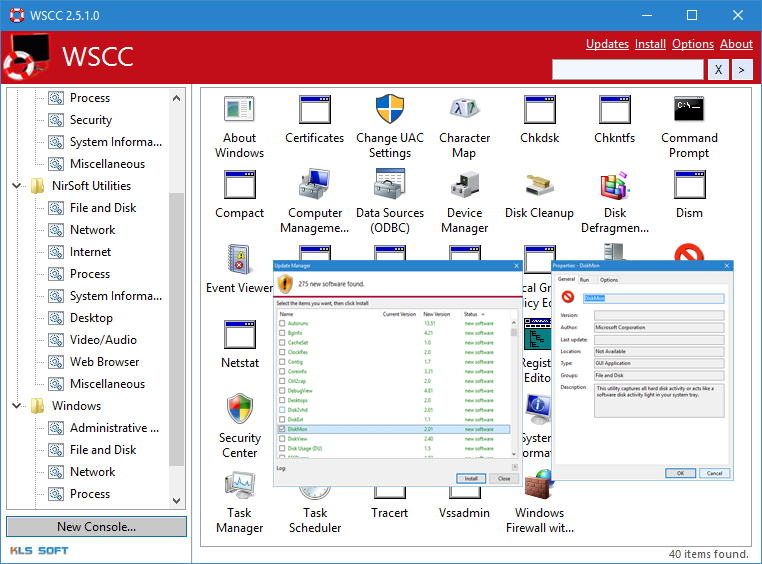The image size is (762, 564).
Task: Select the Chkntfs utility icon
Action: 615,109
